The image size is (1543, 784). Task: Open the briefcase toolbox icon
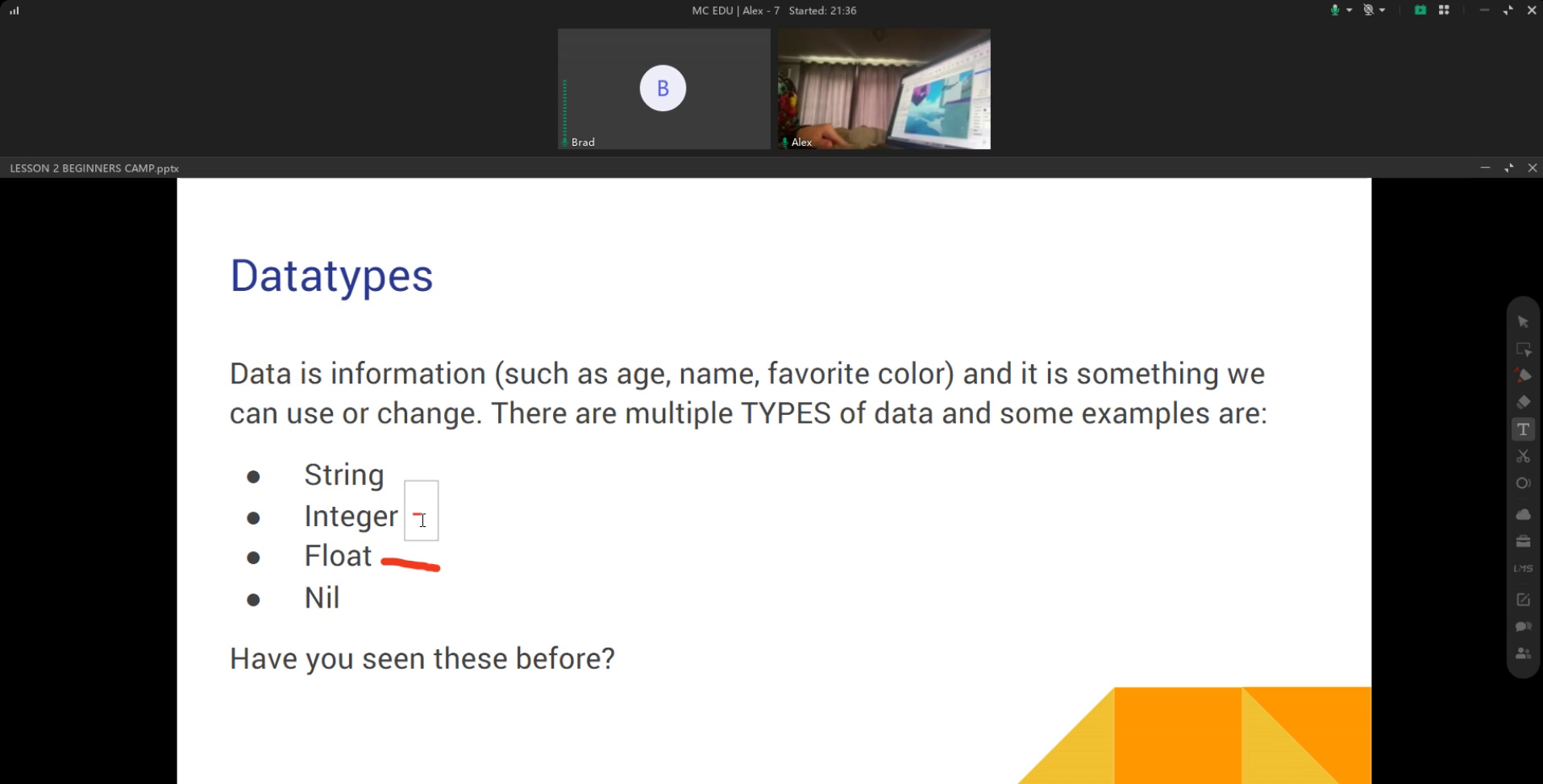click(x=1523, y=541)
